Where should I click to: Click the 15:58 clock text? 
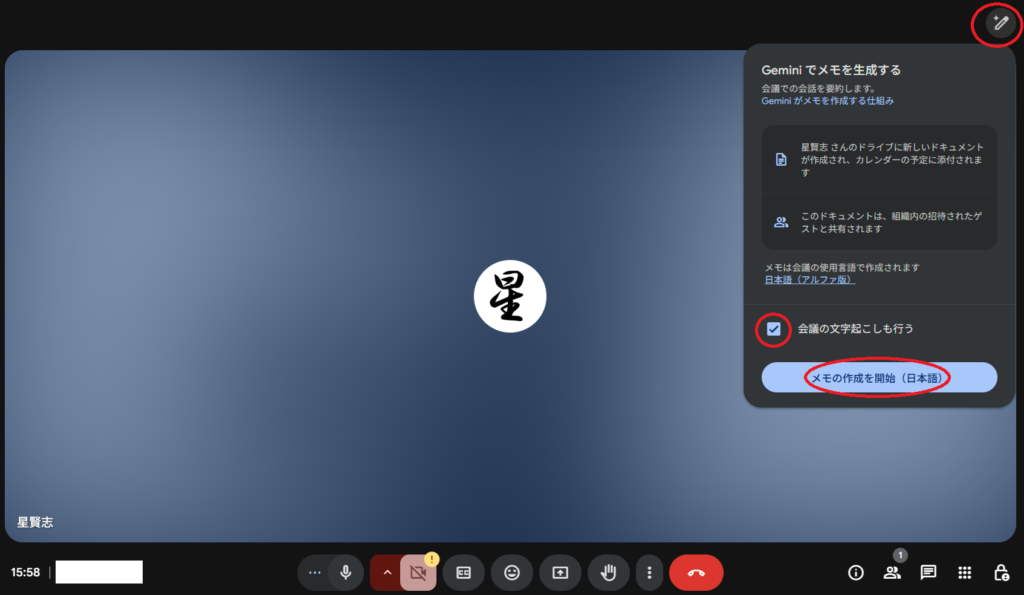click(x=25, y=573)
